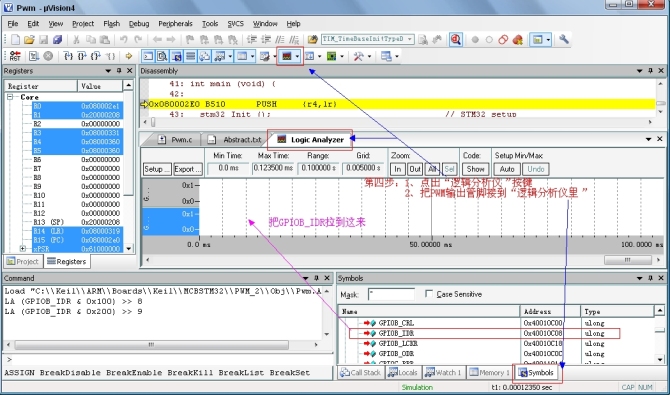Toggle the Symbols Window icon
Viewport: 670px width, 395px height.
tap(176, 56)
